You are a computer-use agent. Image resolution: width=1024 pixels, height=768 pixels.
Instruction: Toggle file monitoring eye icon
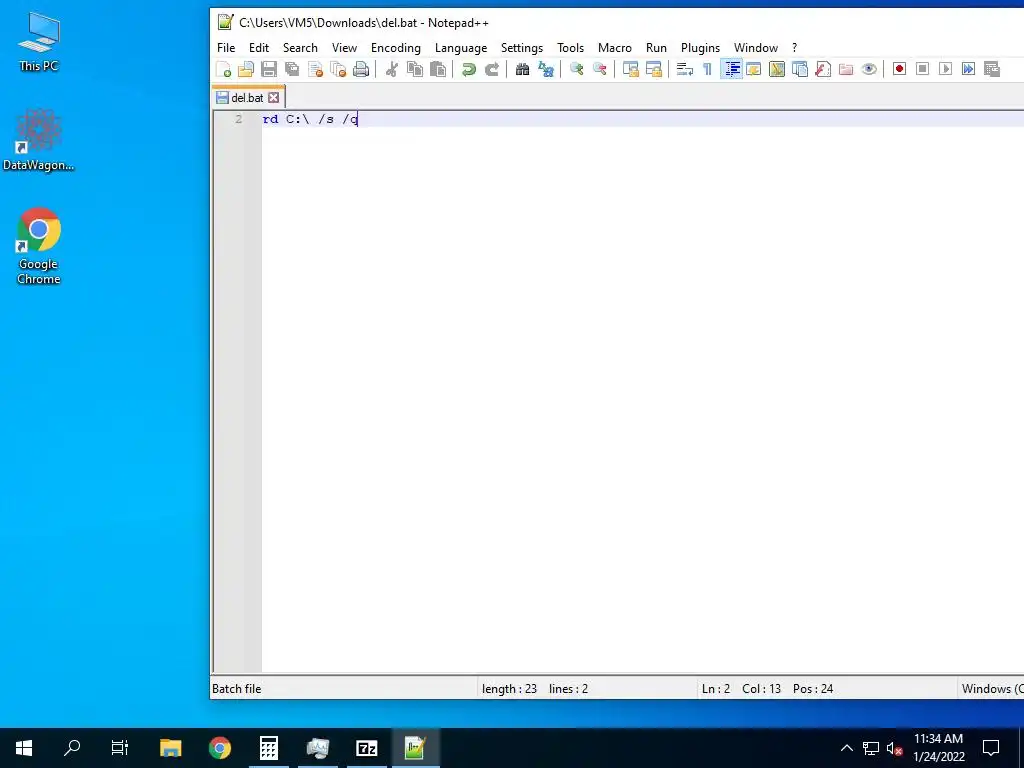pos(869,69)
